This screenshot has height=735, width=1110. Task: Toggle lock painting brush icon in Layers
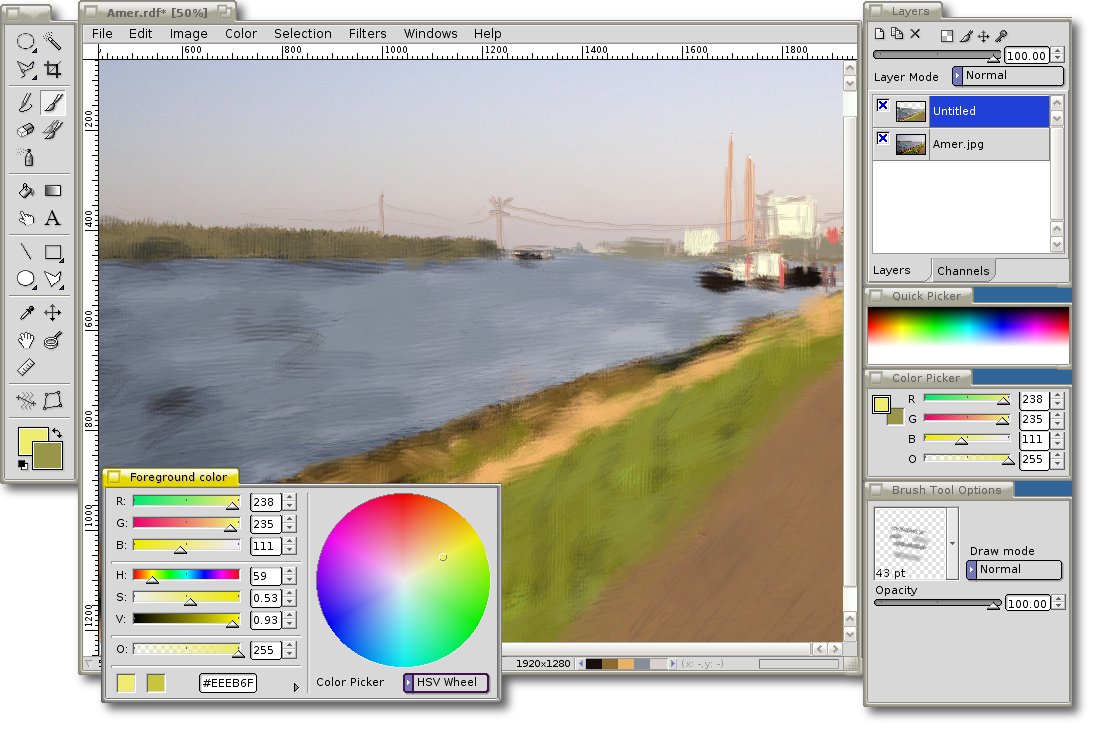pyautogui.click(x=966, y=36)
